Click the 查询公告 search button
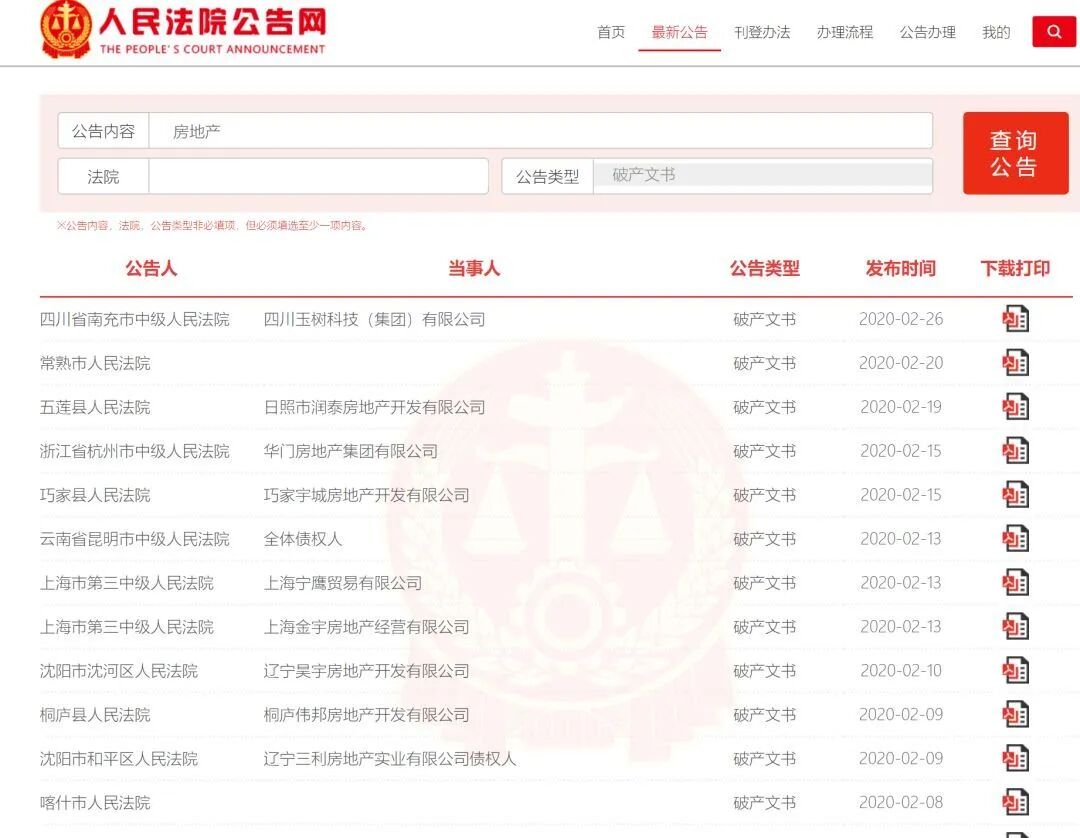The image size is (1080, 838). (1015, 153)
